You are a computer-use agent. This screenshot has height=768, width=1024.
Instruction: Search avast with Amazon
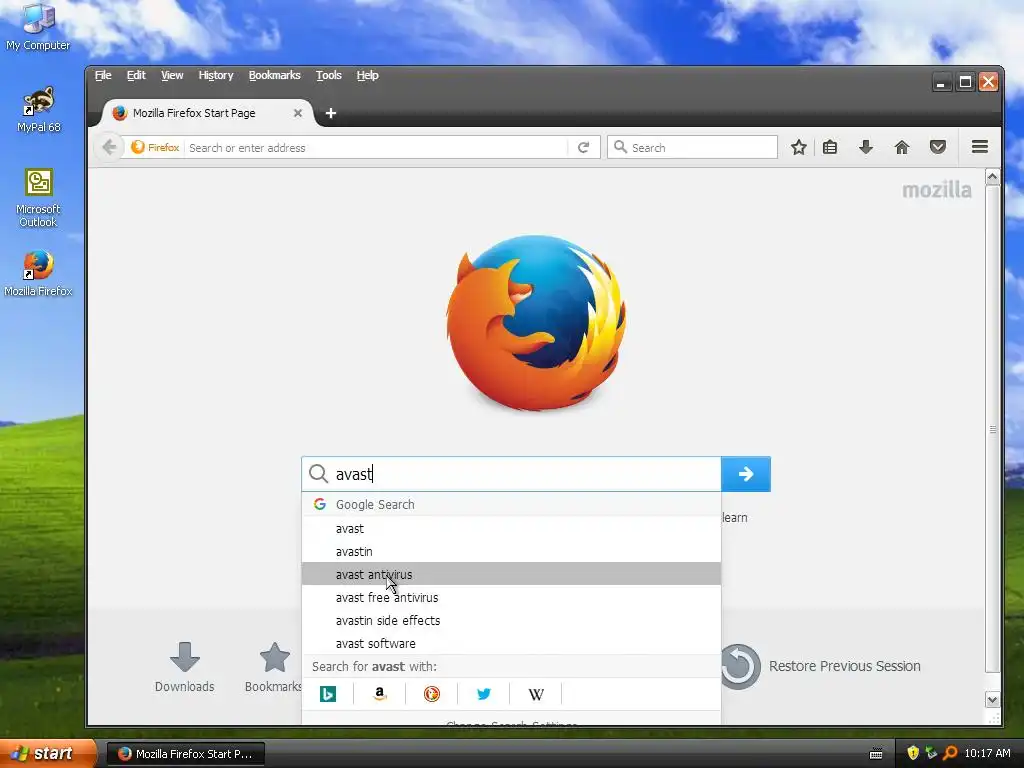pos(379,694)
